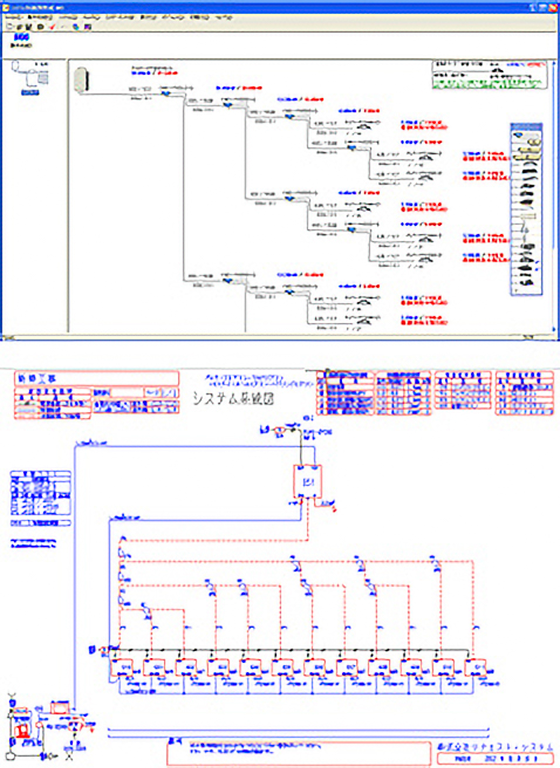Click the large blue text below the toolbar
Screen dimensions: 560x768
click(22, 37)
